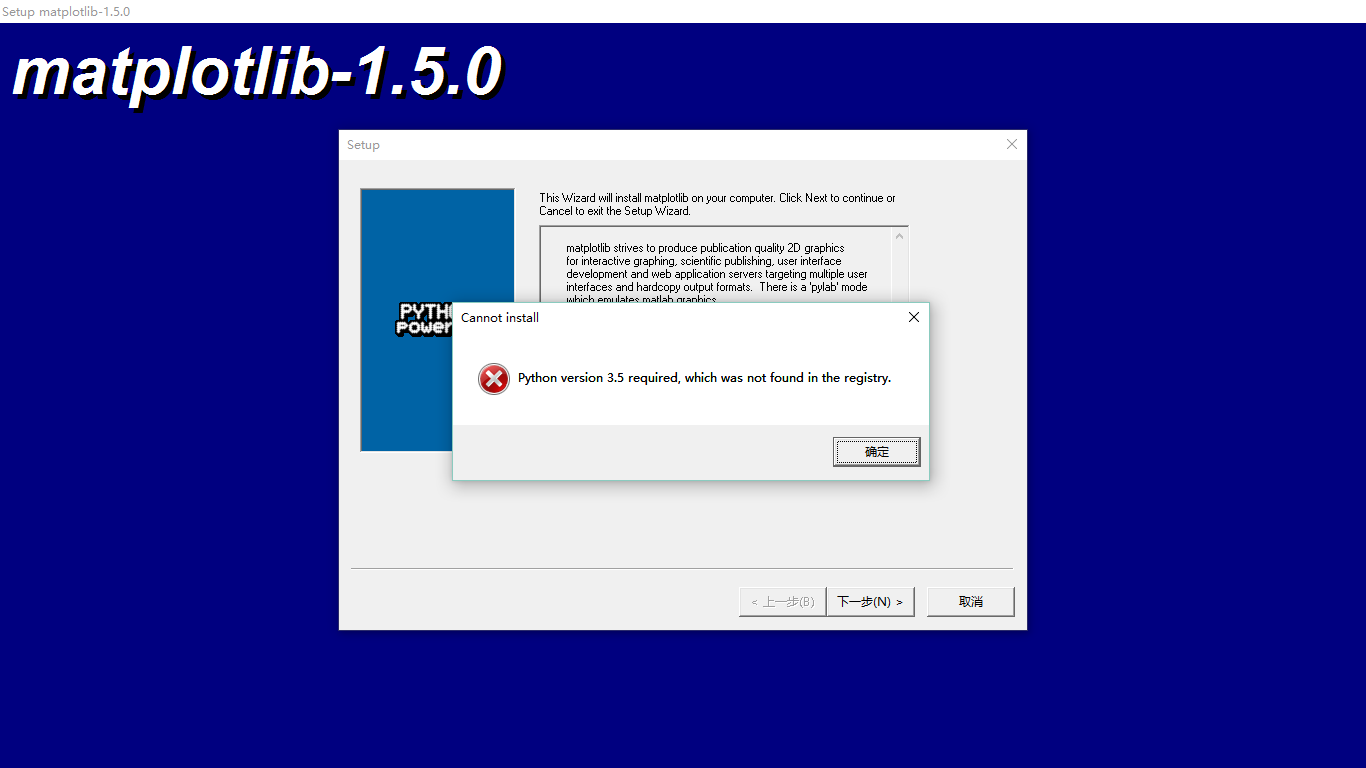Click the Setup matplotlib-1.5.0 window title

(66, 11)
